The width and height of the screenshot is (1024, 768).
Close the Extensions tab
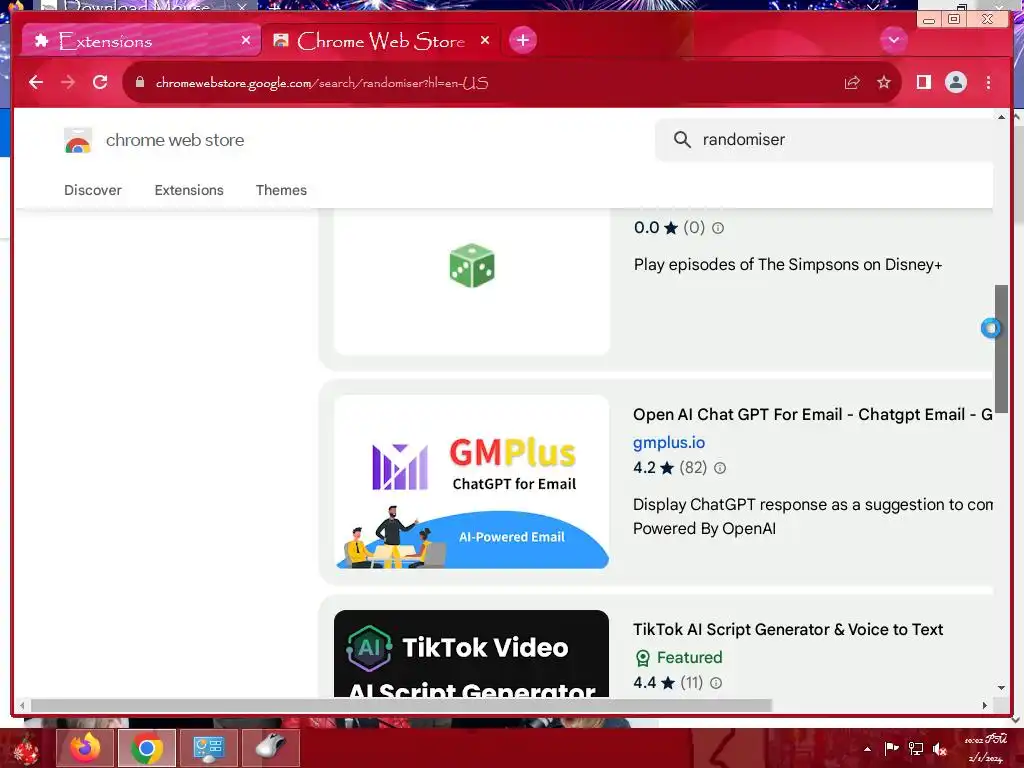(x=246, y=40)
